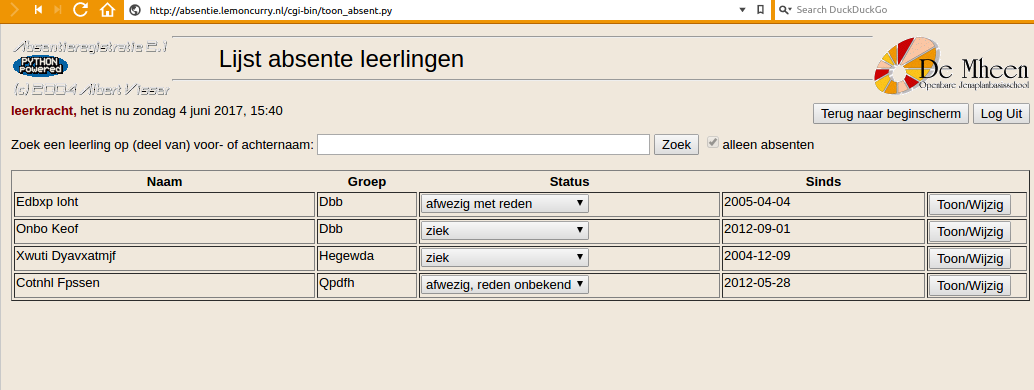Open the address bar dropdown arrow

(743, 10)
